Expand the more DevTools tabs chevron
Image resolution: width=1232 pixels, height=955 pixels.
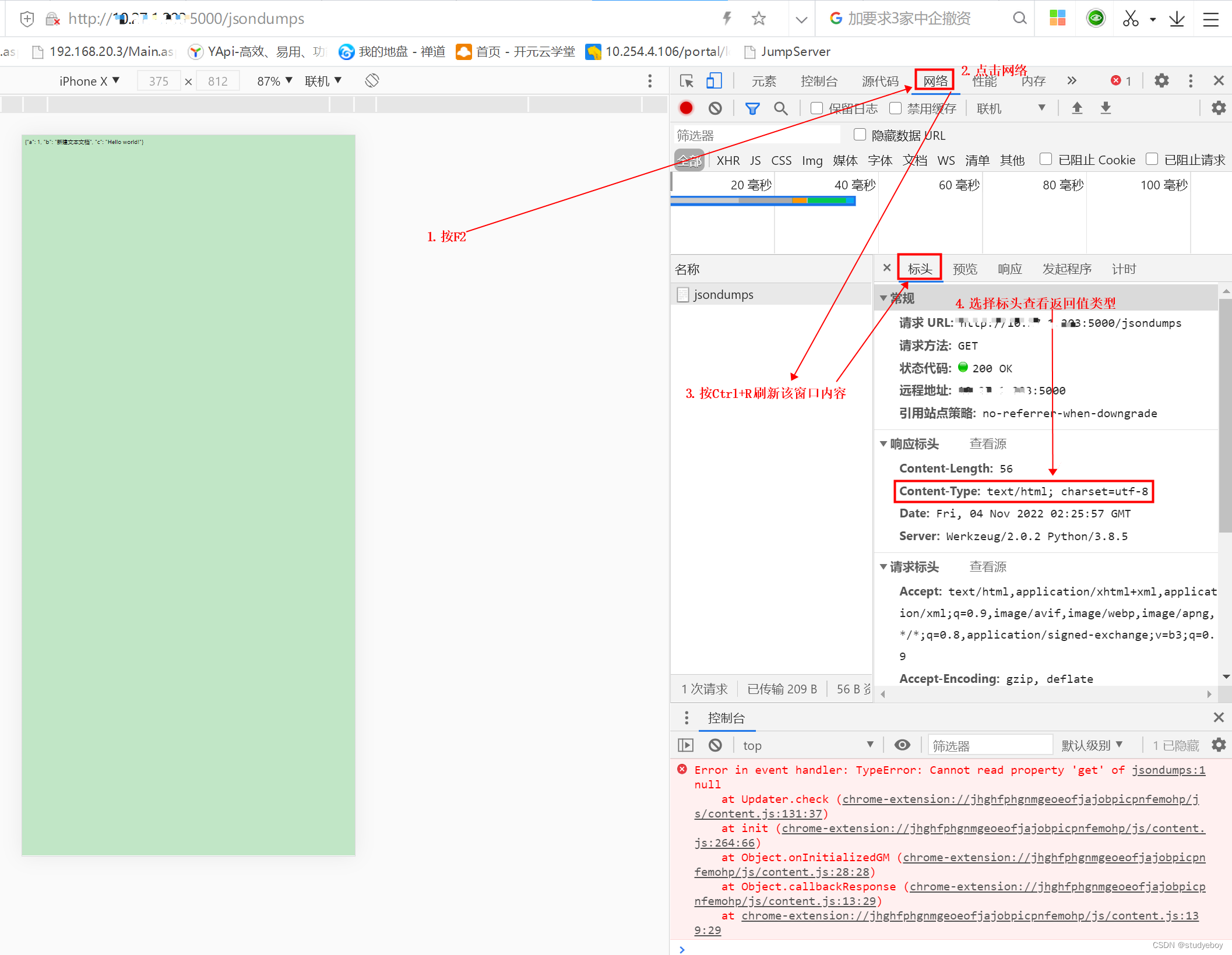[x=1072, y=81]
